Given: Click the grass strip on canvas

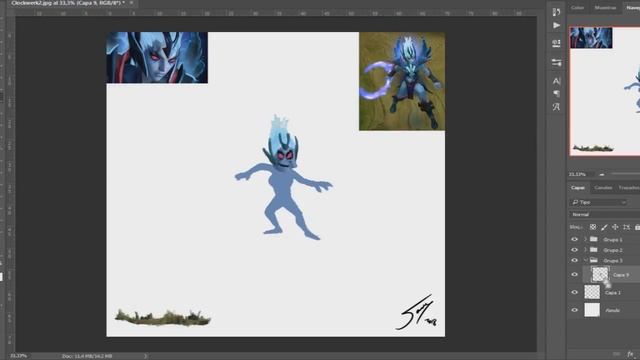Looking at the screenshot, I should [x=163, y=318].
